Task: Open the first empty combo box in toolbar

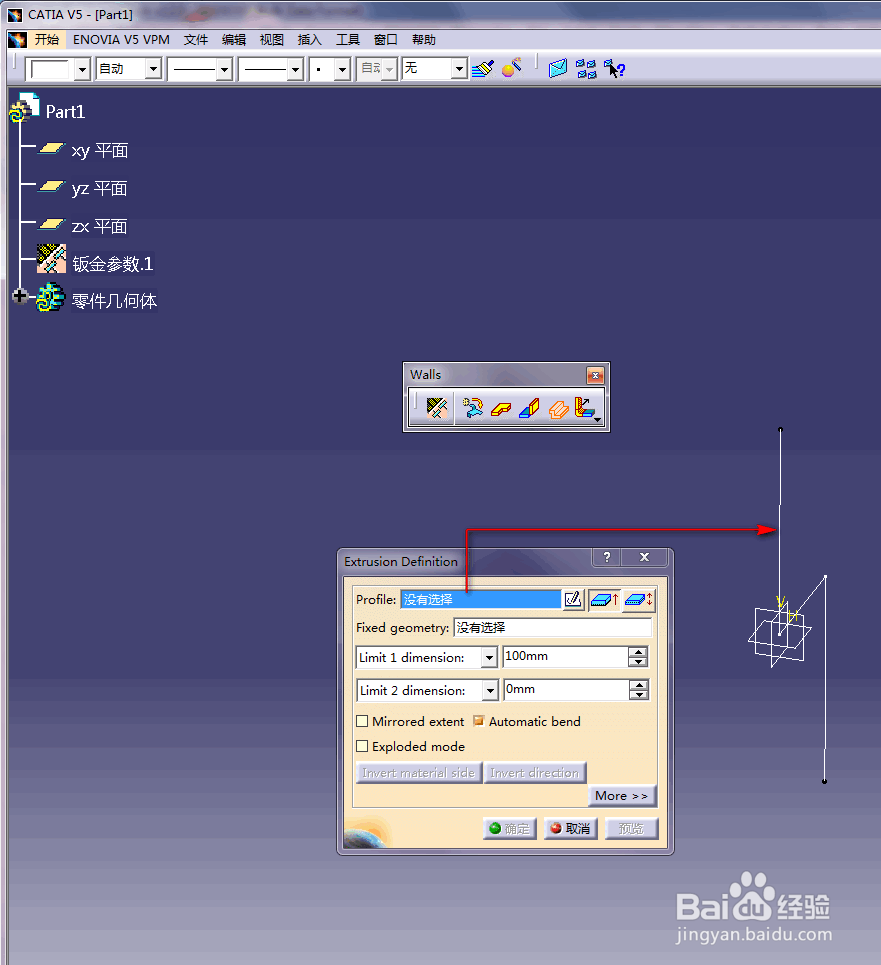Action: [x=82, y=69]
